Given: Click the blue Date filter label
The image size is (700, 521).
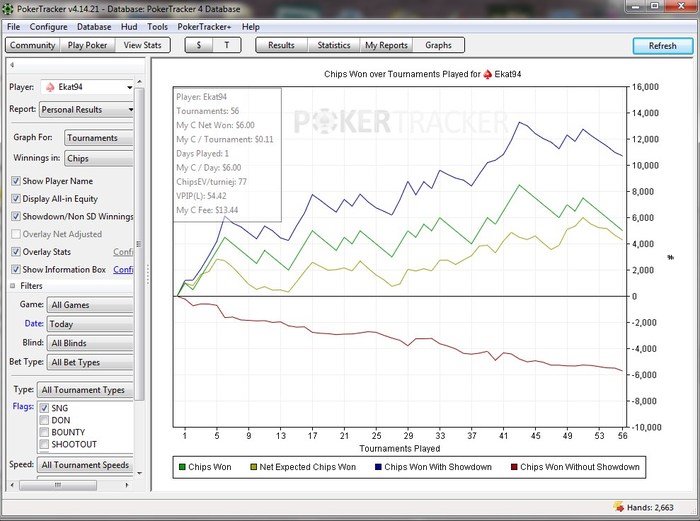Looking at the screenshot, I should pos(34,323).
